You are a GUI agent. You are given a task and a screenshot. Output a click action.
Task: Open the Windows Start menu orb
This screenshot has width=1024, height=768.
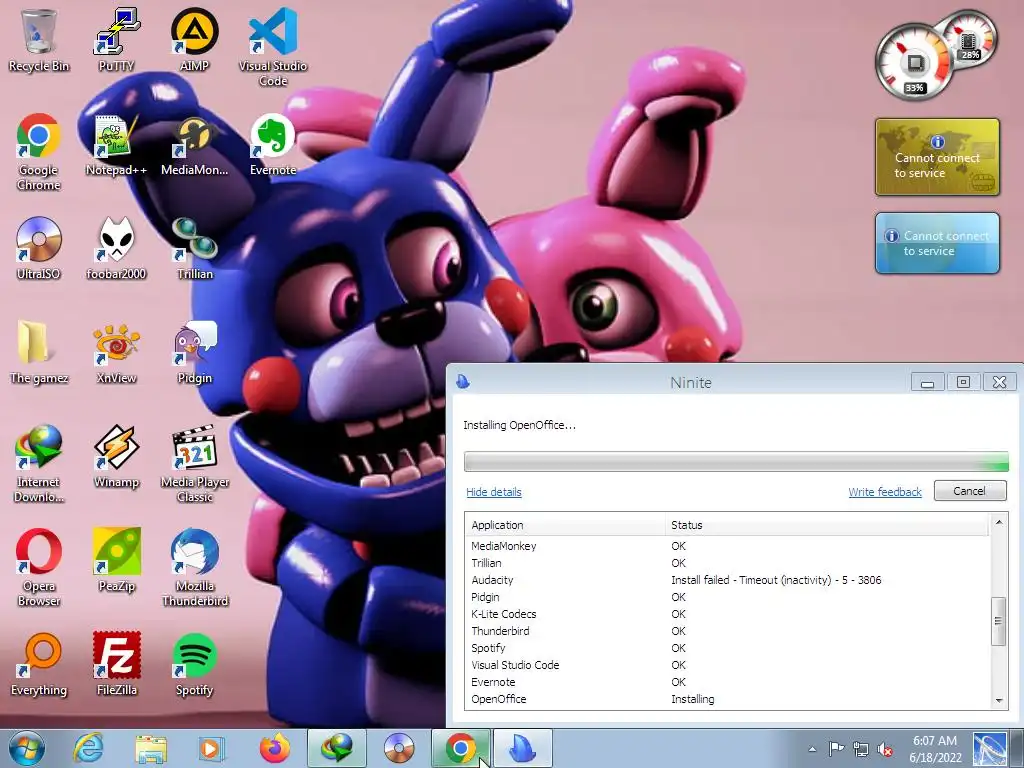click(27, 748)
